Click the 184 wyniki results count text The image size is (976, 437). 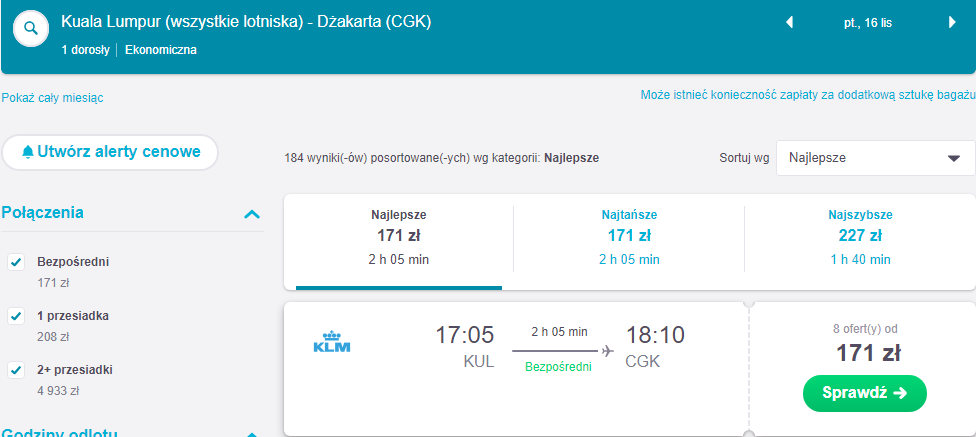click(x=441, y=158)
